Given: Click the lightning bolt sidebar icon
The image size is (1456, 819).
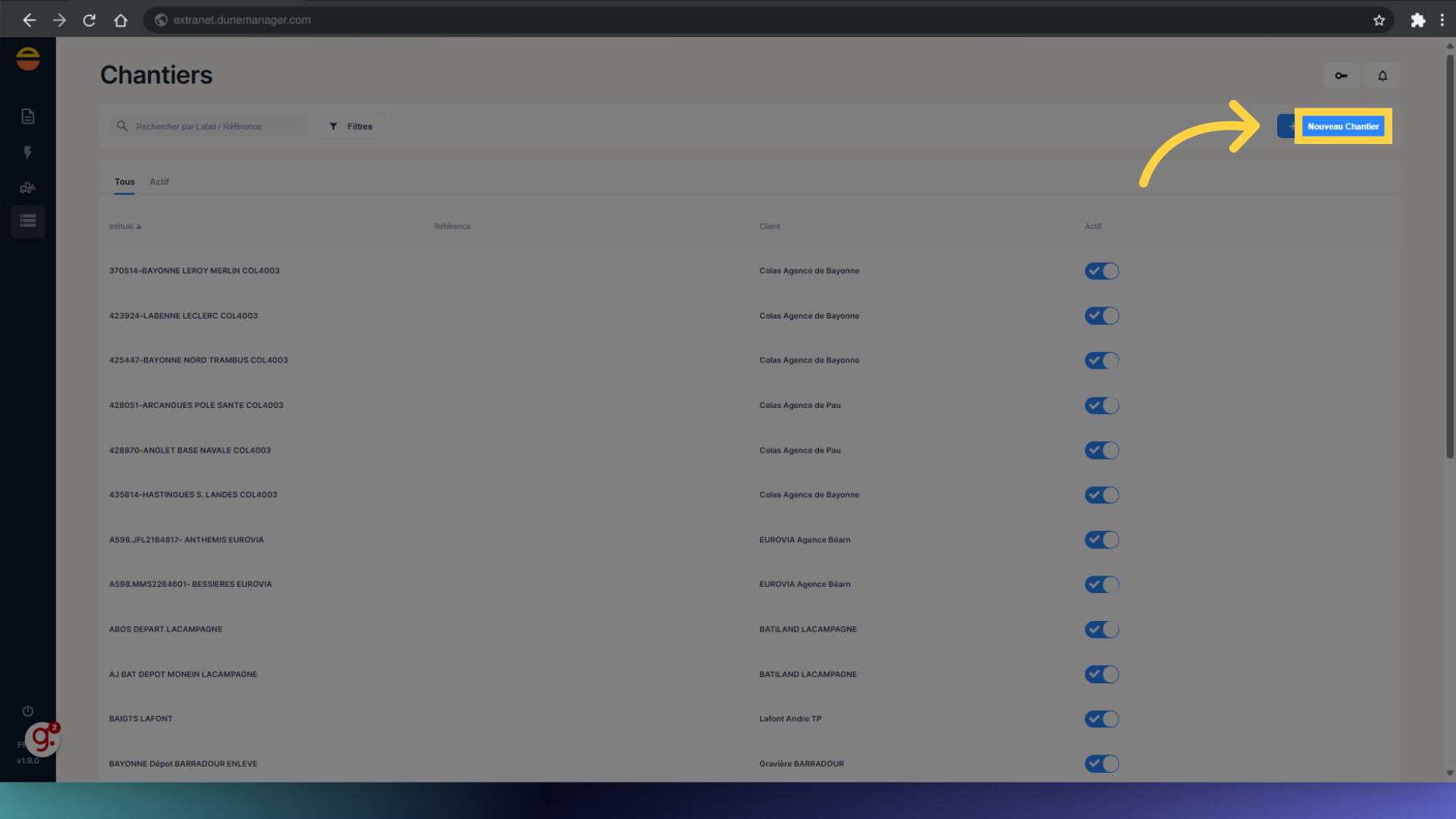Looking at the screenshot, I should (28, 152).
